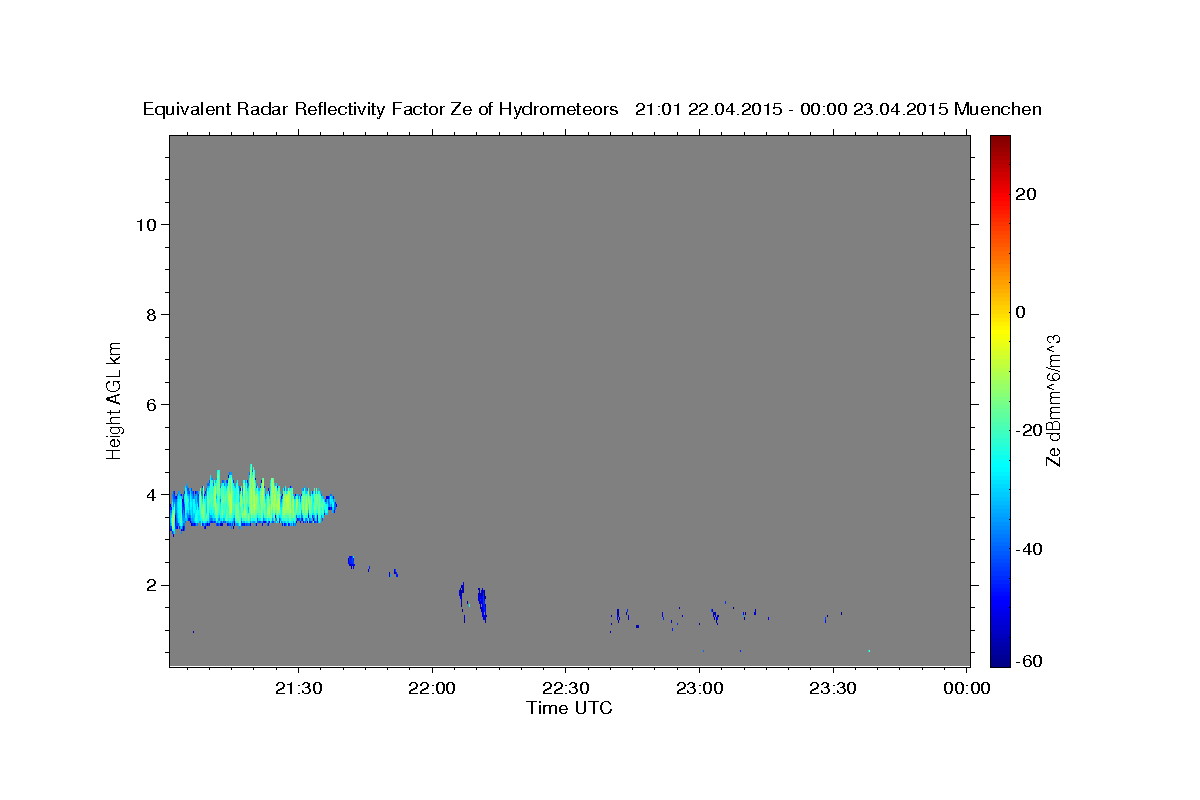Click the colorbar value label 20

(x=1027, y=194)
